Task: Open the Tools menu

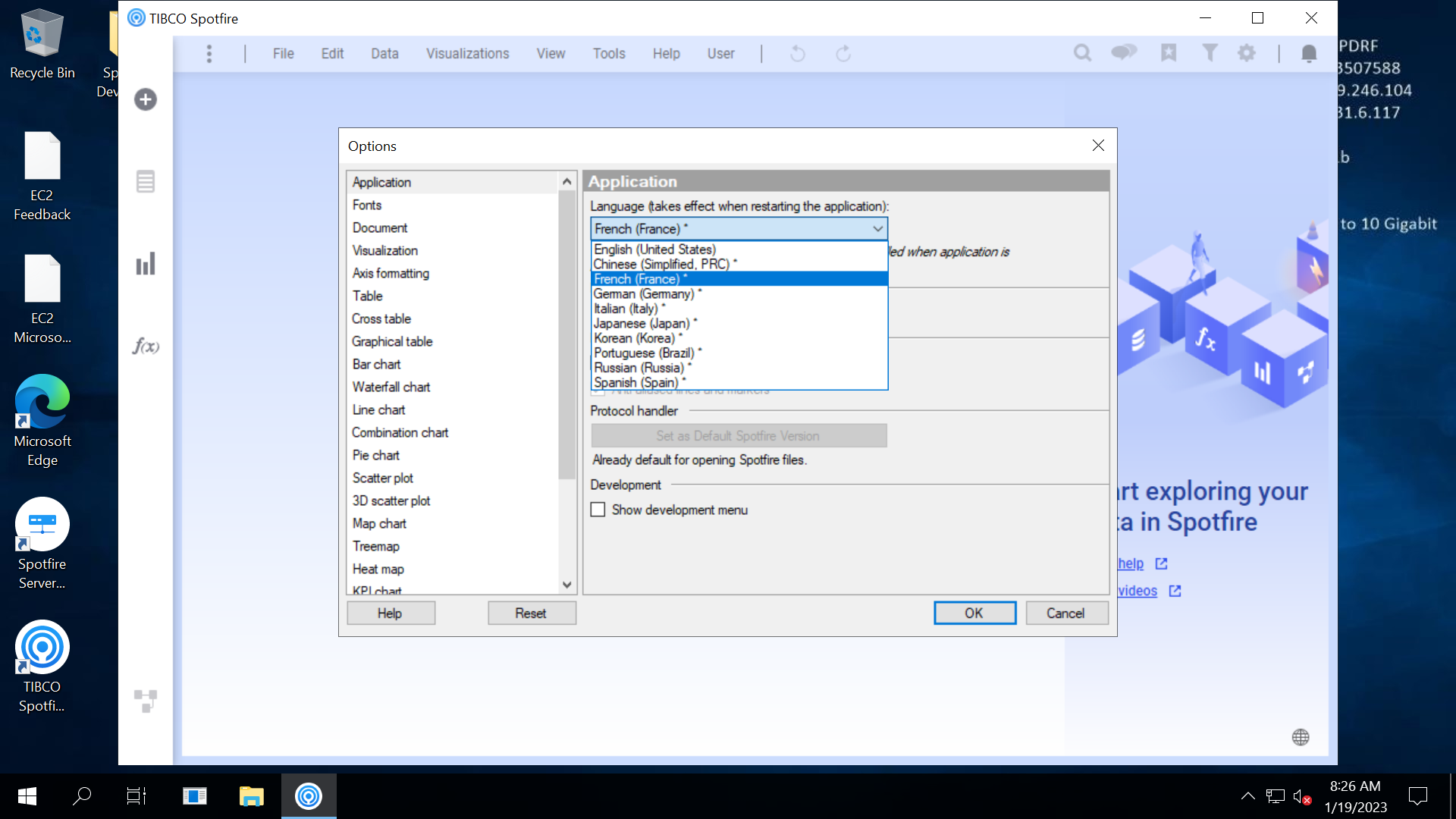Action: [x=609, y=54]
